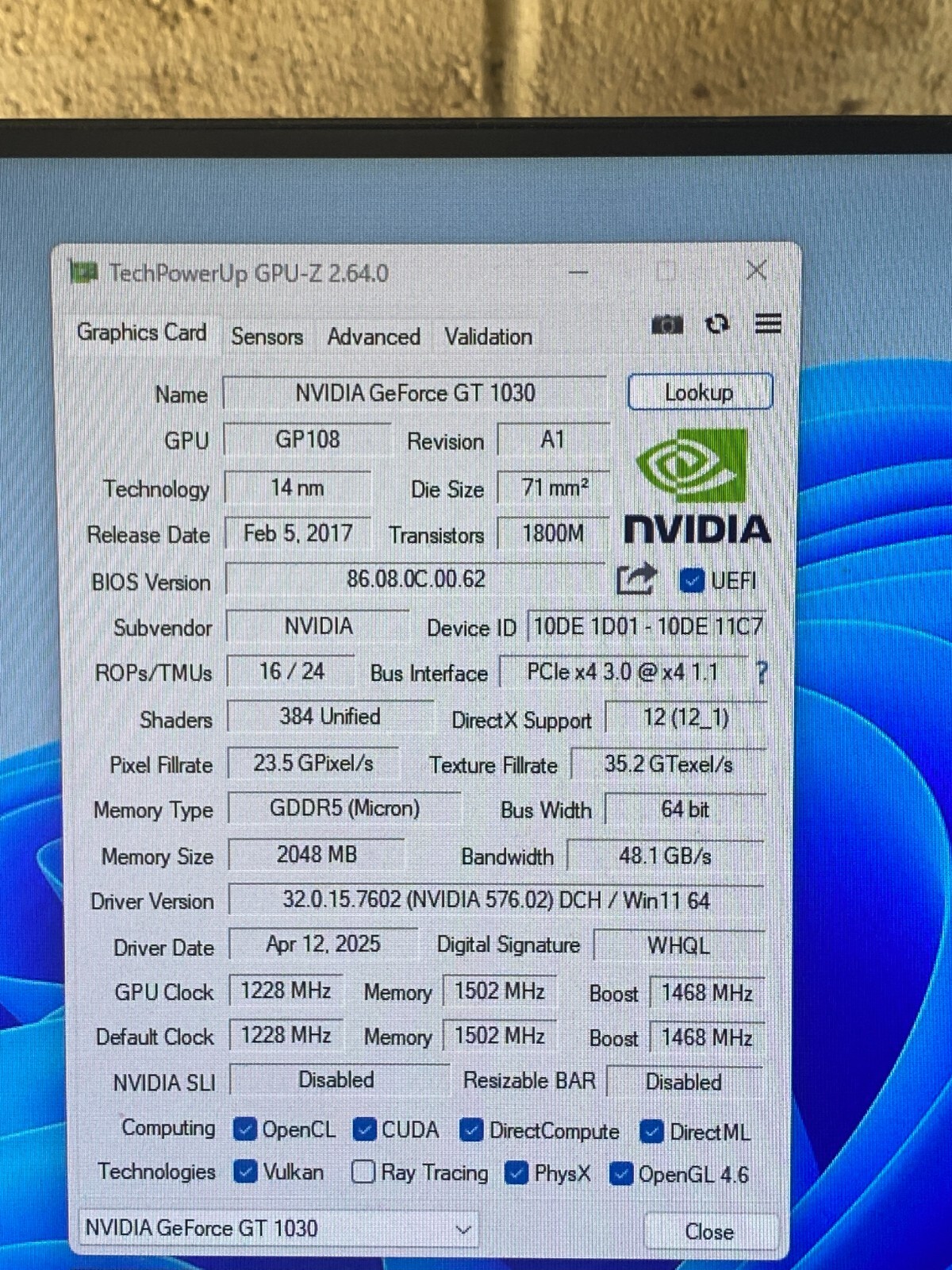
Task: Click the Technology field 14 nm
Action: (297, 487)
